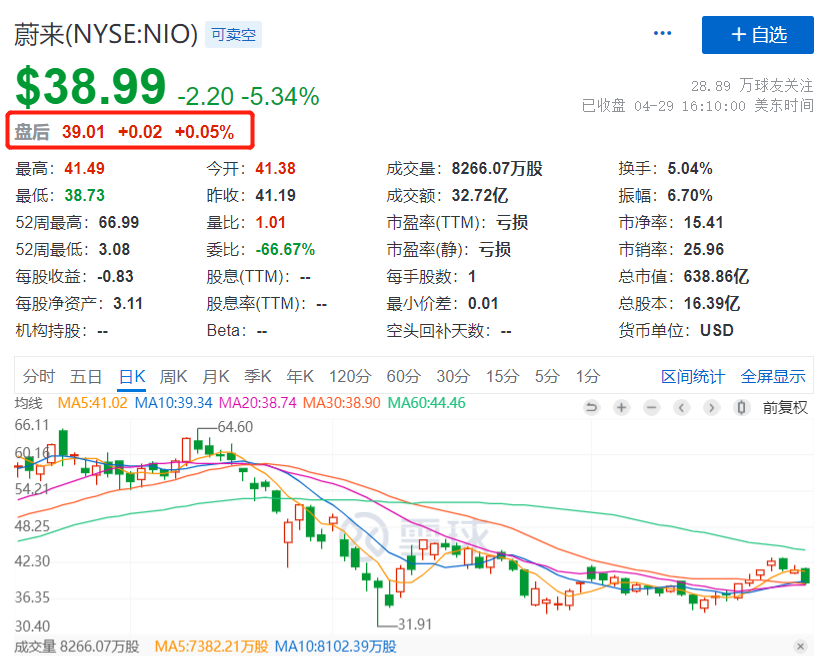Image resolution: width=825 pixels, height=656 pixels.
Task: Switch to 五日 five-day tab
Action: click(86, 376)
